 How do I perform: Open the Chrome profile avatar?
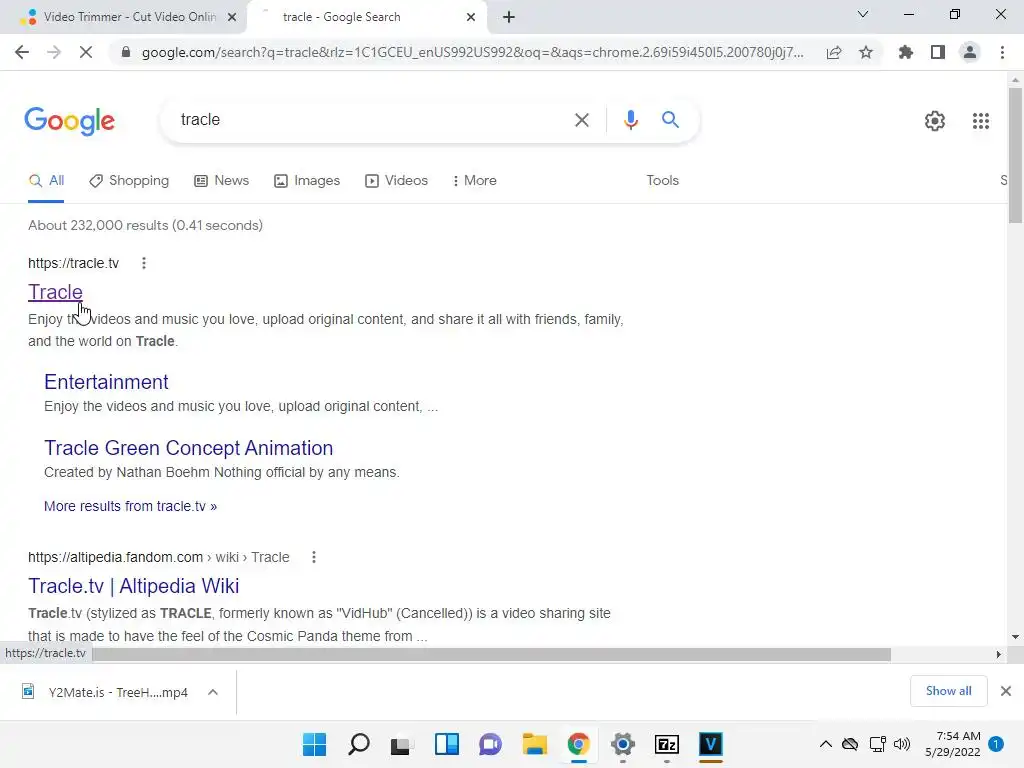(970, 52)
